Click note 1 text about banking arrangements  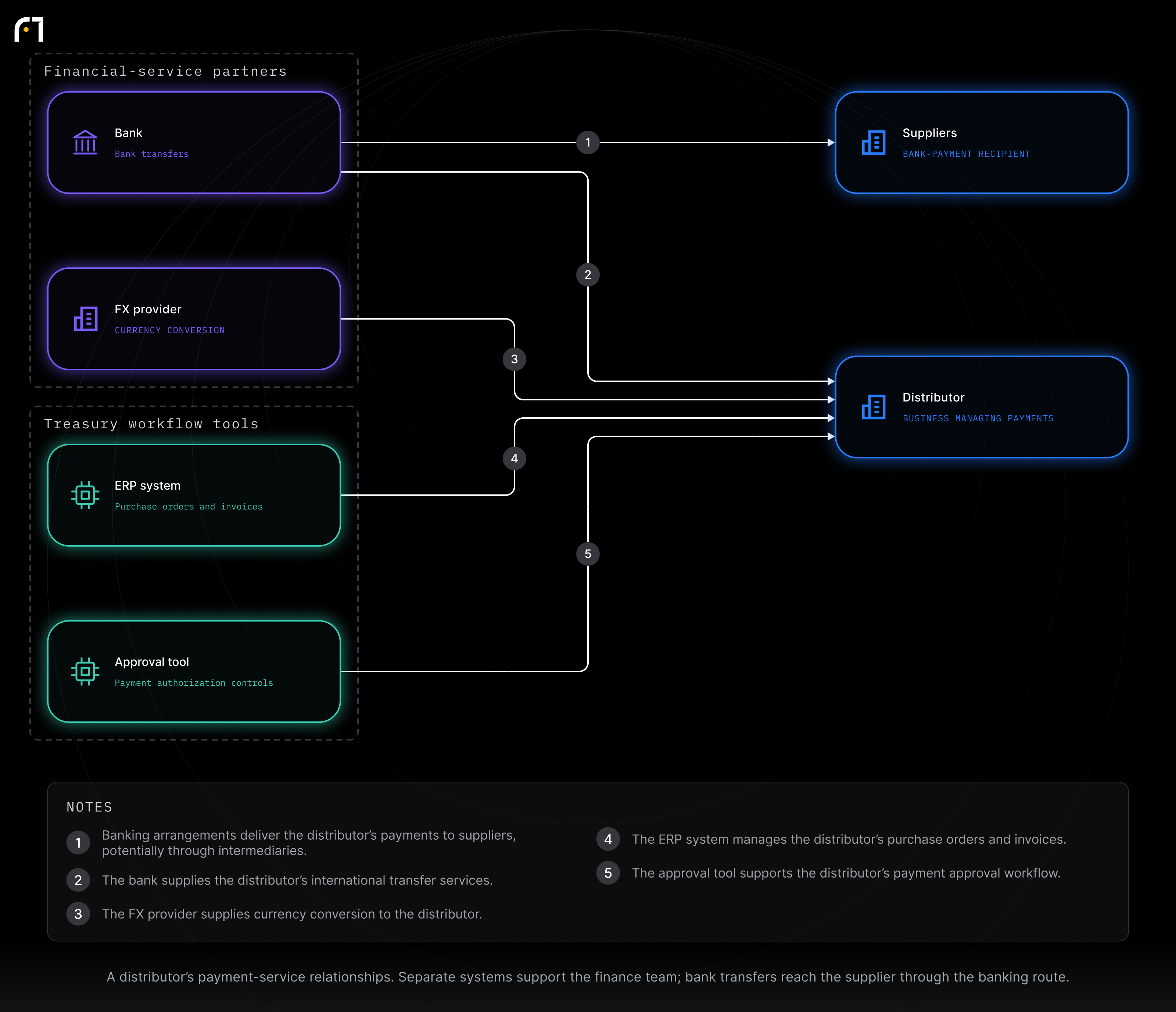(309, 843)
